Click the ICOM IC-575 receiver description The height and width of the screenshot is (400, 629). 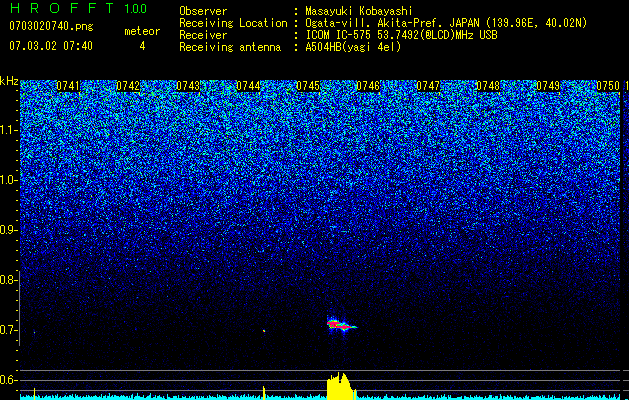point(401,35)
